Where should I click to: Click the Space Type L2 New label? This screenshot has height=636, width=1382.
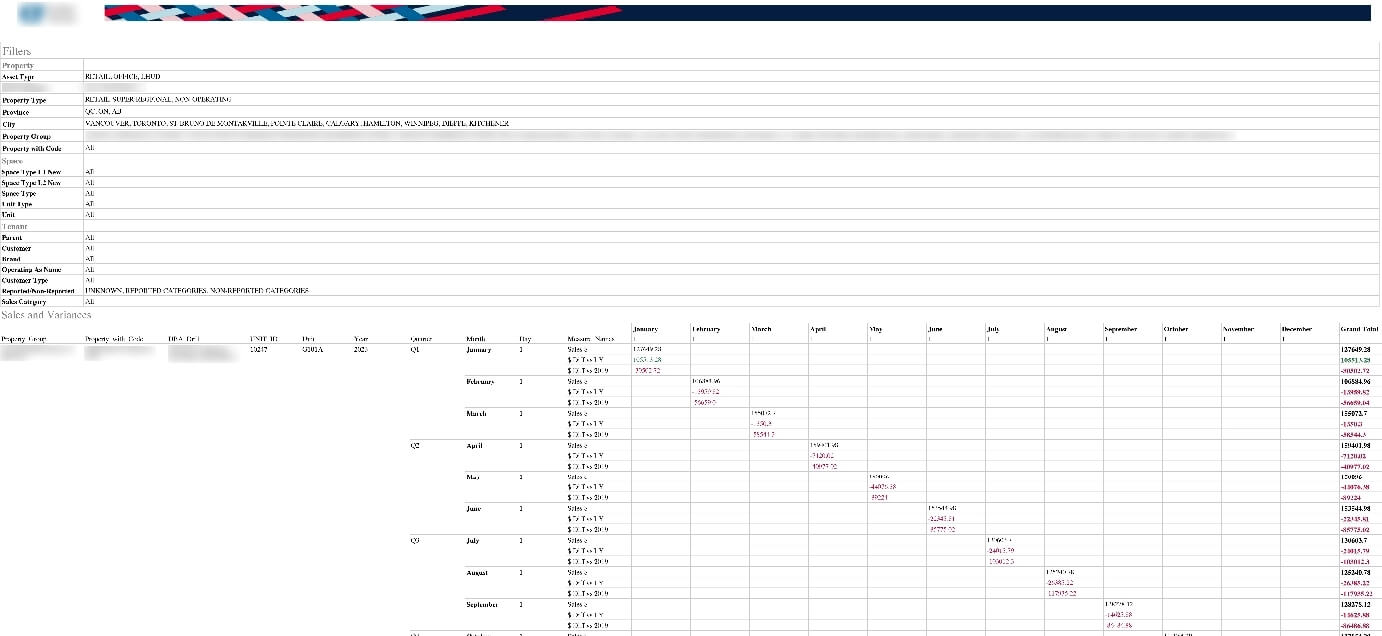(x=31, y=183)
